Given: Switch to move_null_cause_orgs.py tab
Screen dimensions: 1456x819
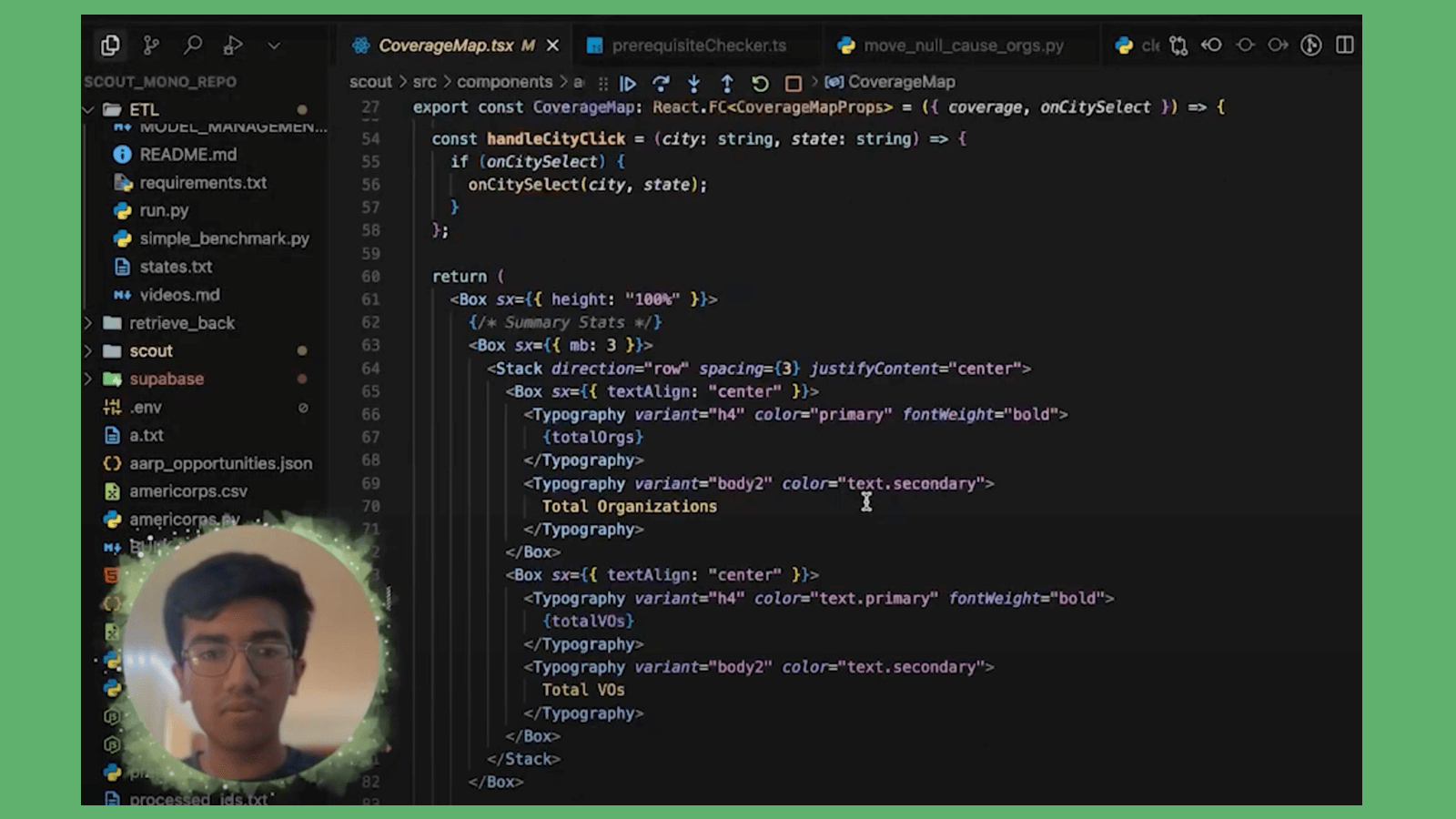Looking at the screenshot, I should 963,45.
